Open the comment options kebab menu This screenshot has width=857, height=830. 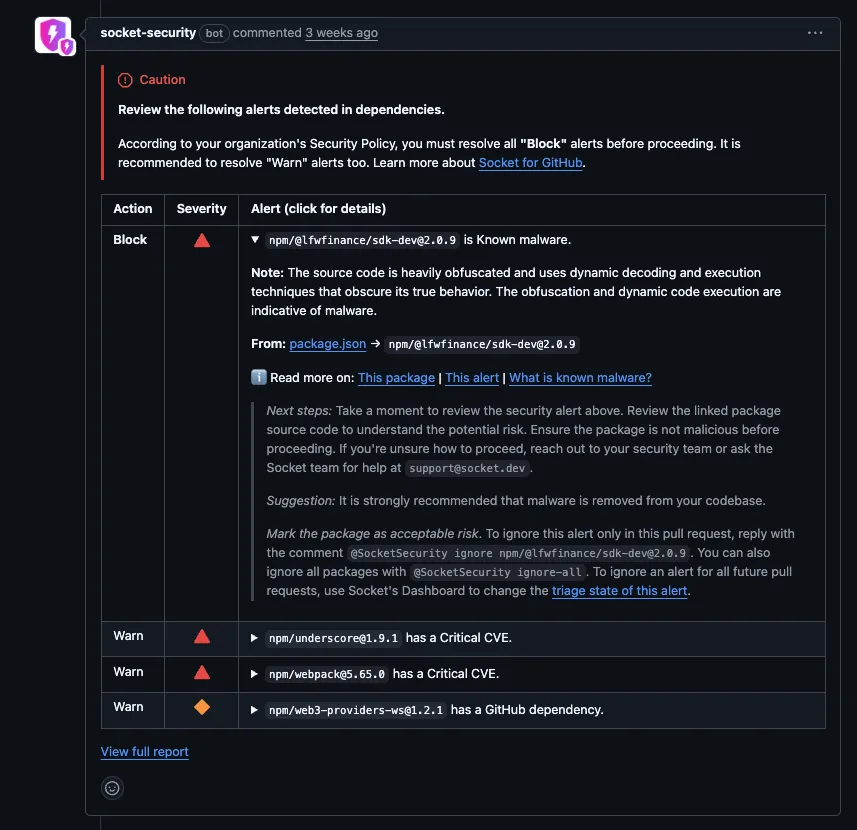[815, 33]
